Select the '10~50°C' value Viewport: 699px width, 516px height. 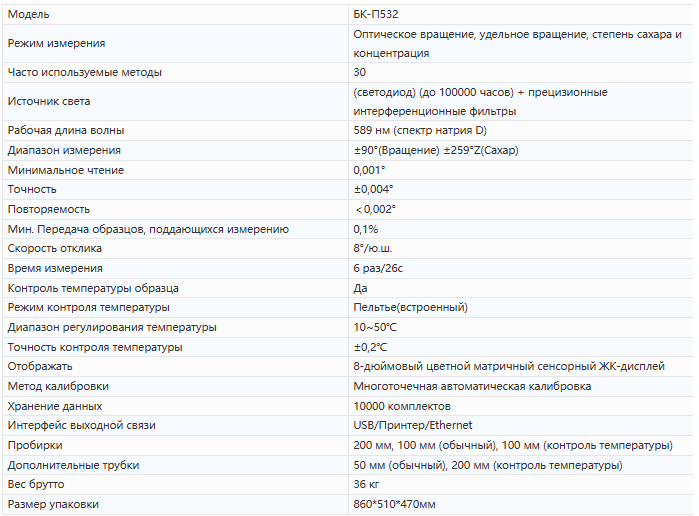[375, 327]
